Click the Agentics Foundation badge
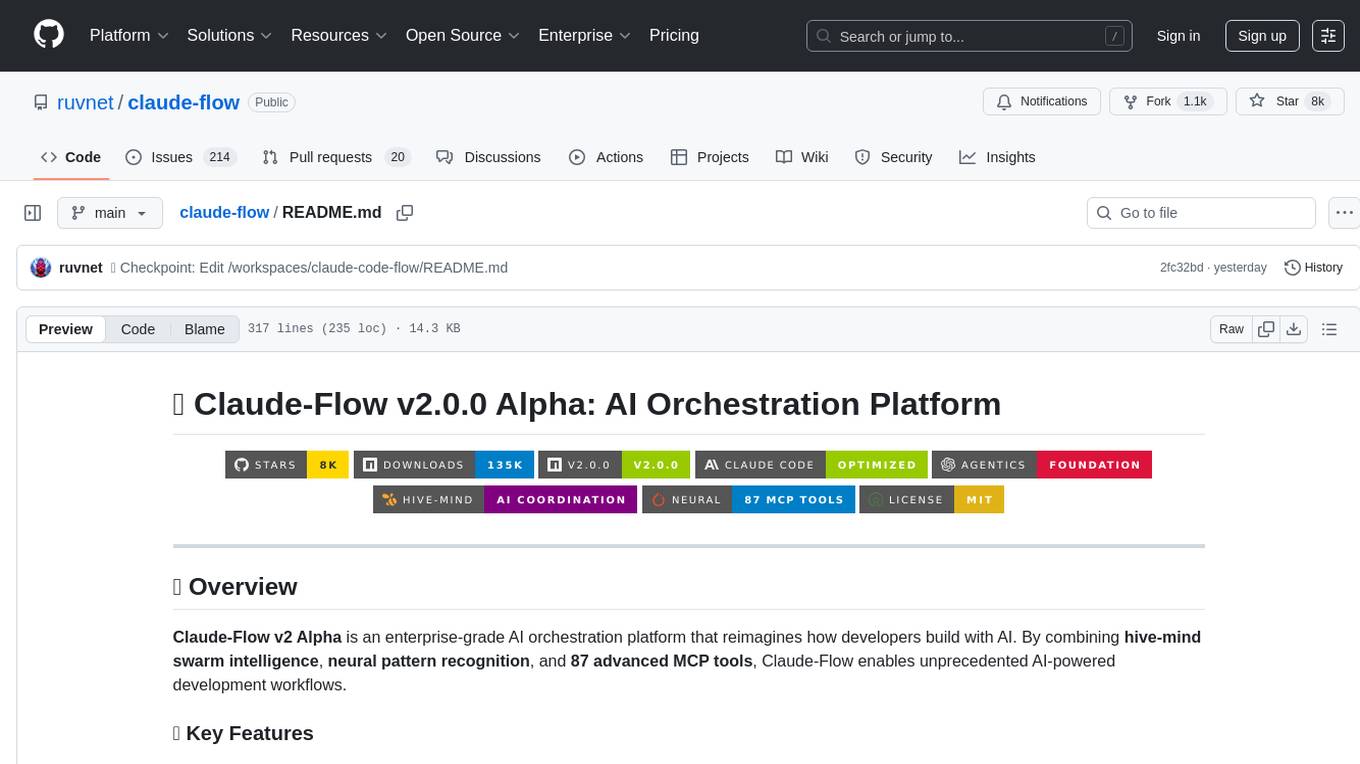The height and width of the screenshot is (764, 1360). pyautogui.click(x=1042, y=464)
